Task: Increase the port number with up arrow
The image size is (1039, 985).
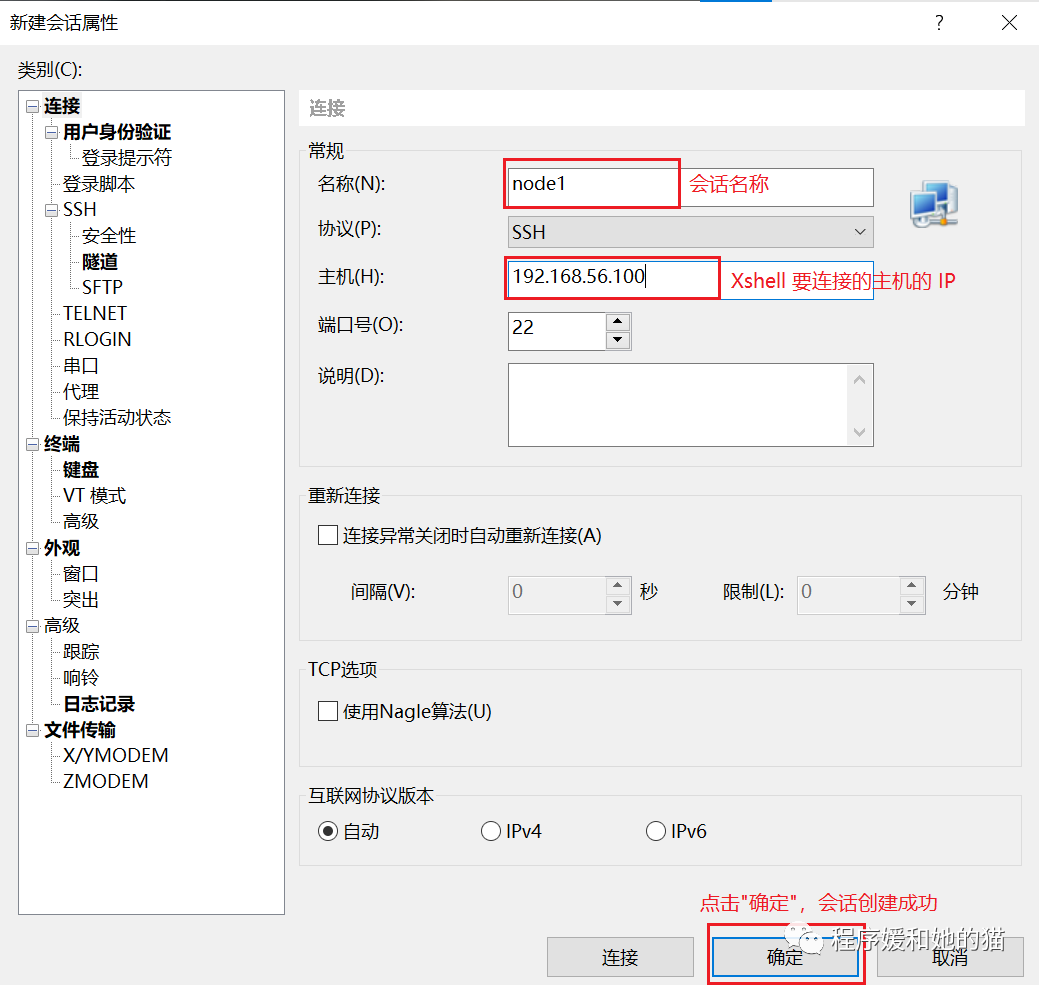Action: (x=618, y=322)
